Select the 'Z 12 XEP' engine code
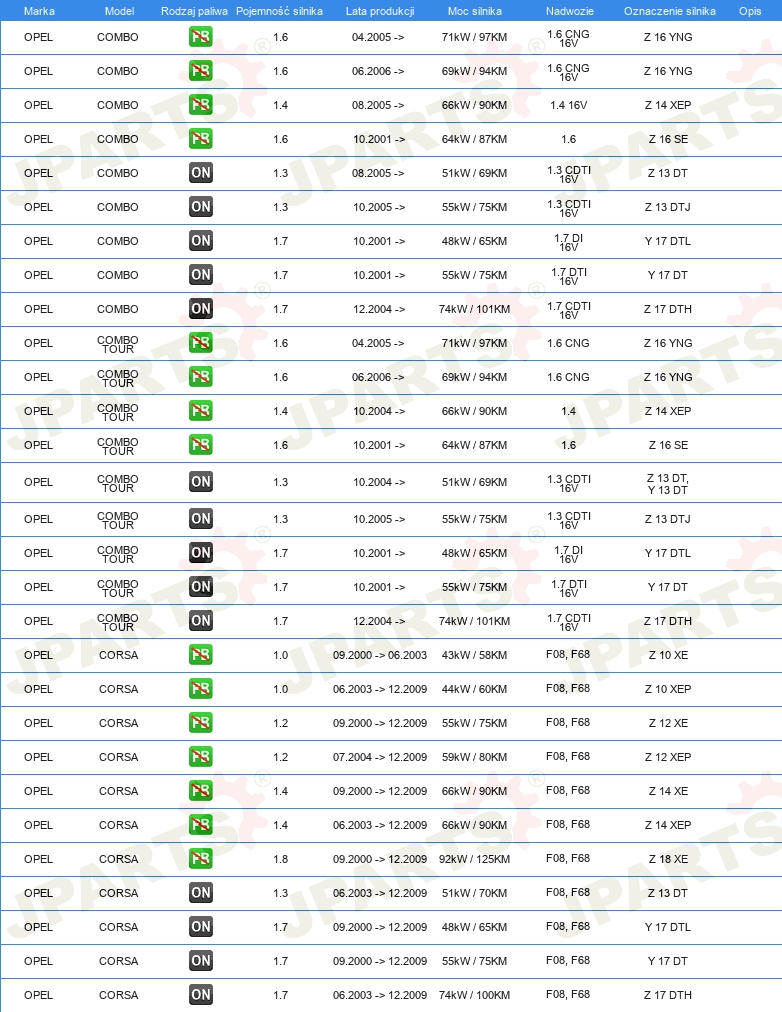This screenshot has height=1012, width=782. 668,757
